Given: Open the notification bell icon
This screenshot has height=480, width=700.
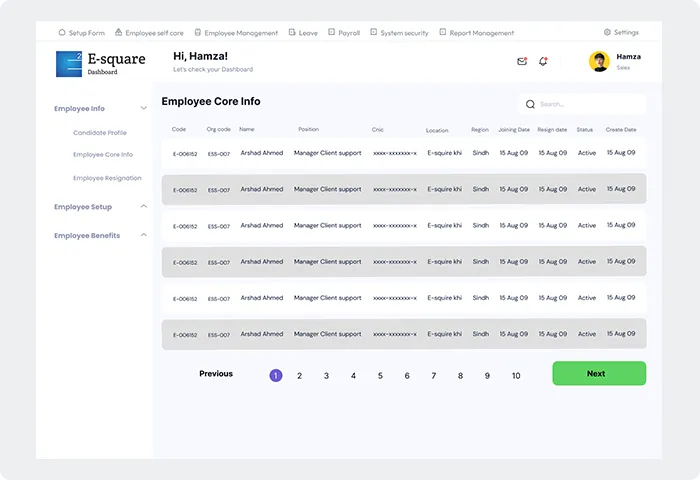Looking at the screenshot, I should [x=543, y=61].
